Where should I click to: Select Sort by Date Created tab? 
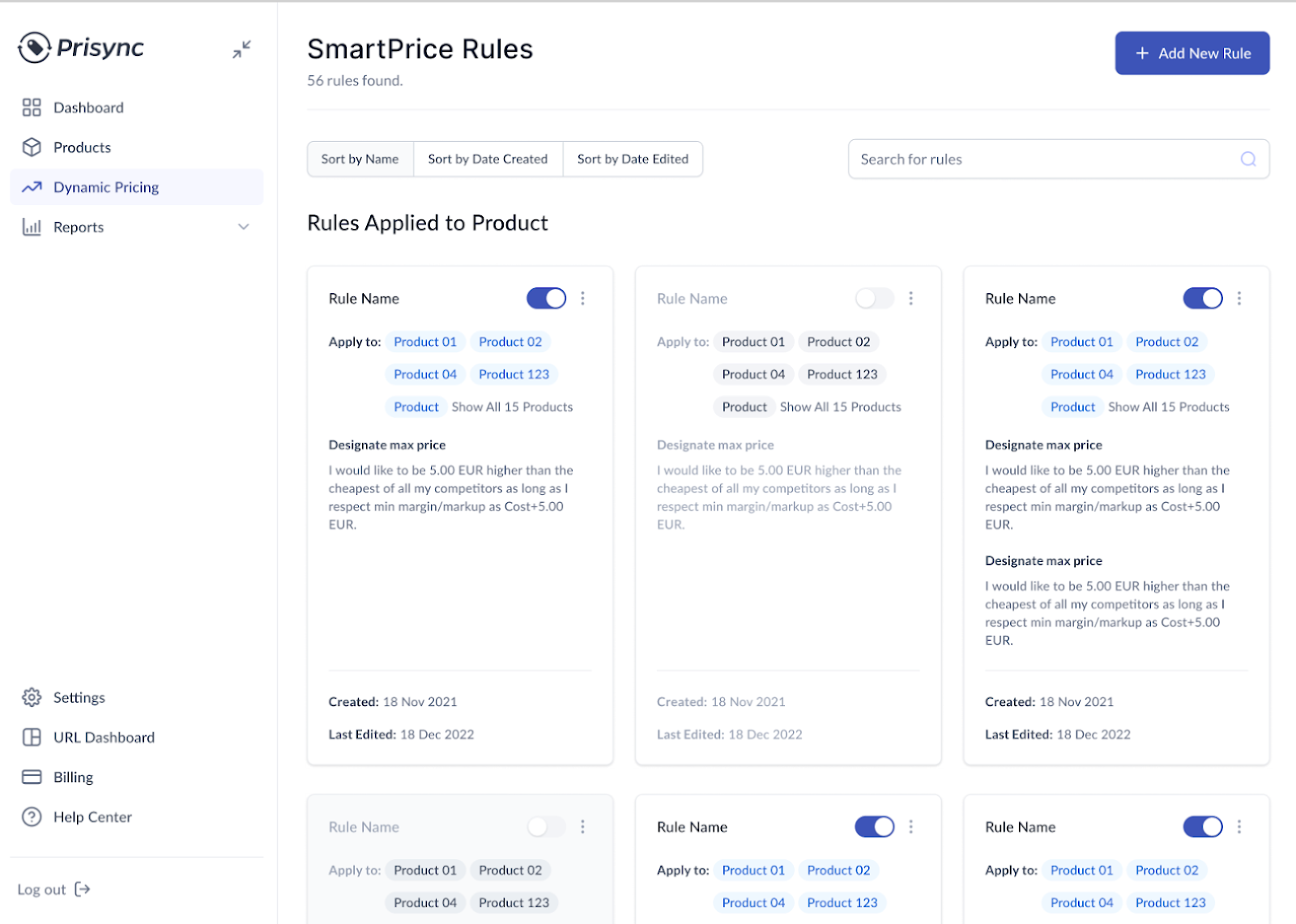point(488,160)
